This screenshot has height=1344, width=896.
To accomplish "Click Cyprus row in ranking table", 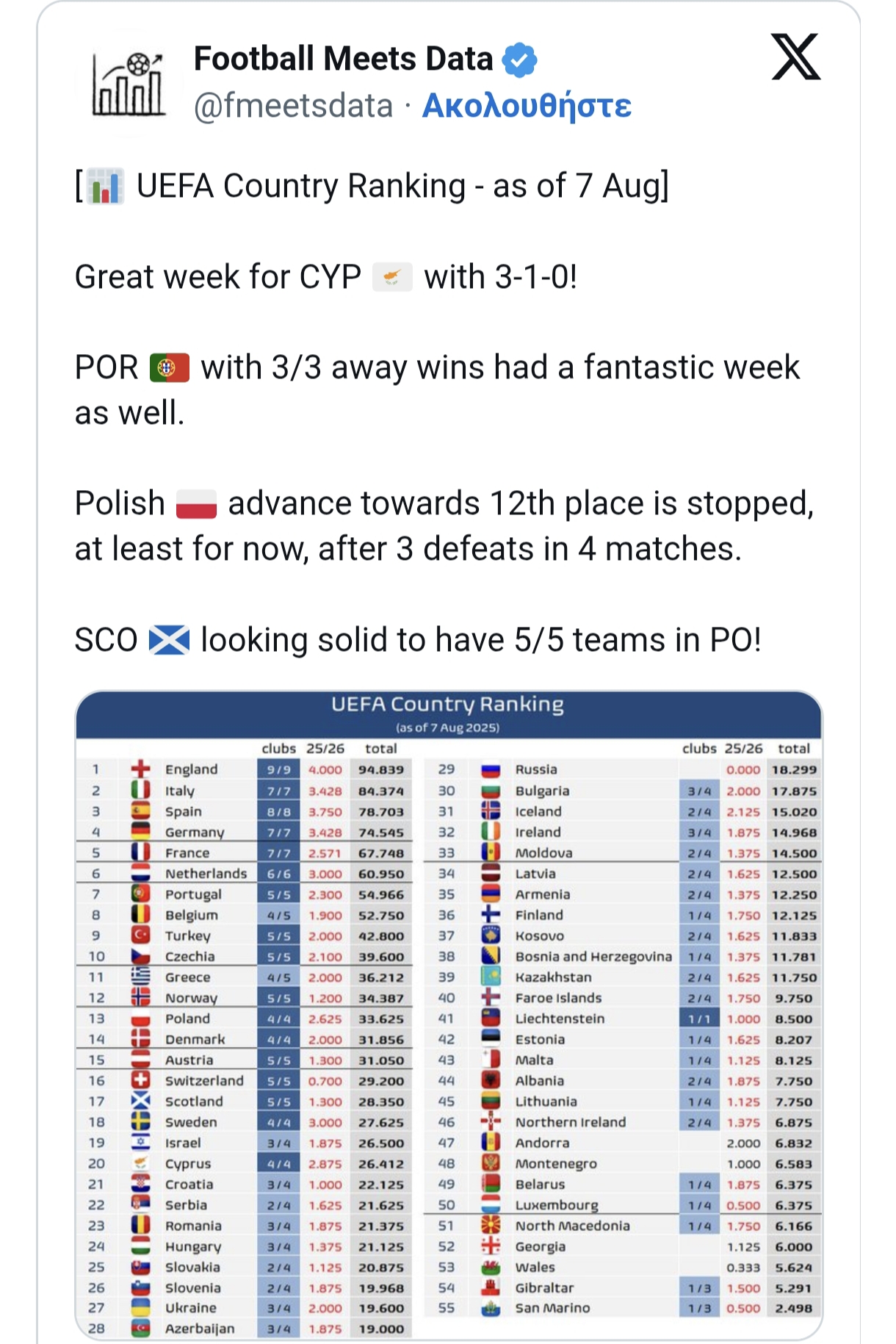I will (x=245, y=1164).
